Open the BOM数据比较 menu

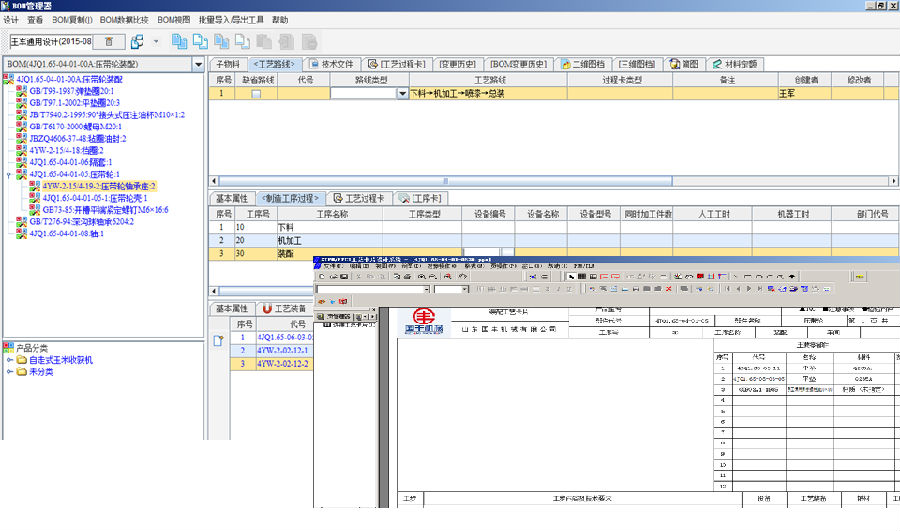[x=125, y=19]
